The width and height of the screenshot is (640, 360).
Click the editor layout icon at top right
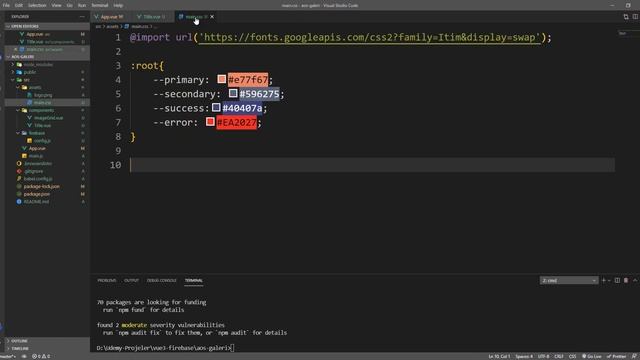pyautogui.click(x=635, y=17)
